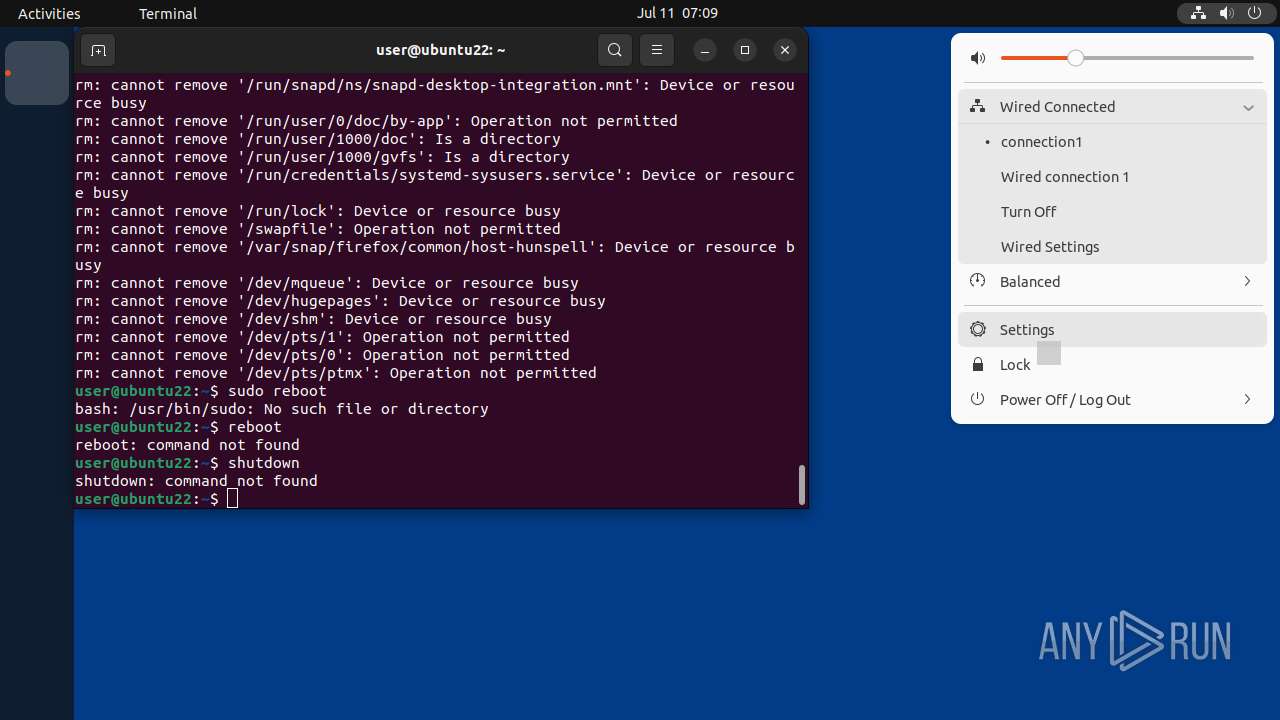The image size is (1280, 720).
Task: Click 'reboot: command not found' line
Action: 187,445
